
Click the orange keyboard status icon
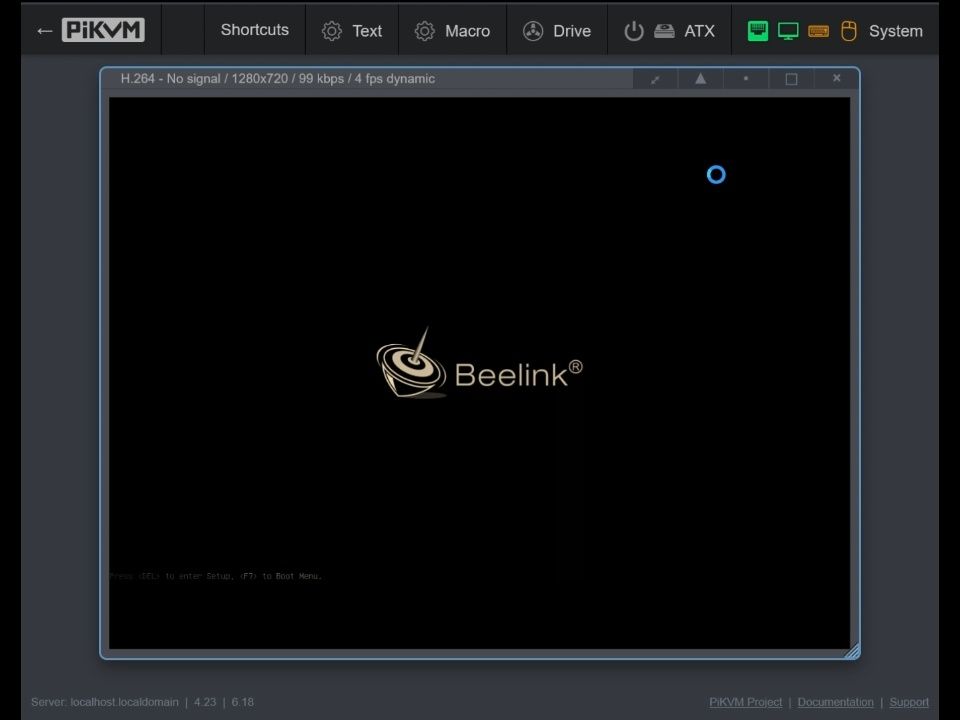[x=818, y=31]
